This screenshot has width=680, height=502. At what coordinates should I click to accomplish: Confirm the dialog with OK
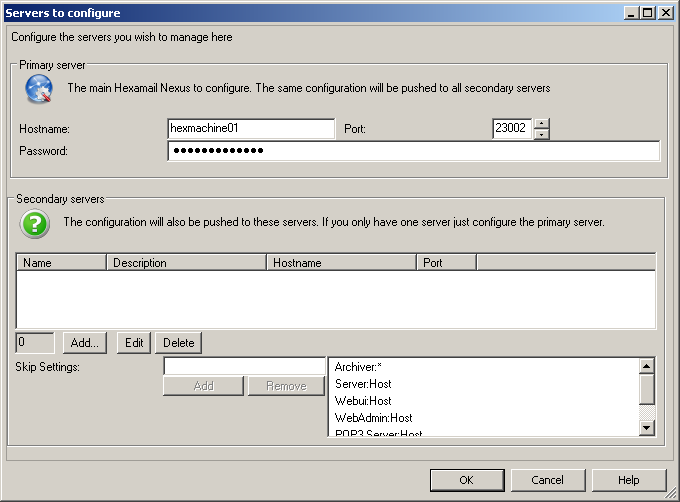click(x=466, y=480)
